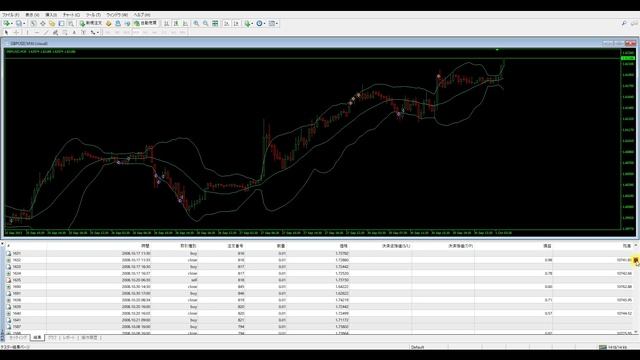Open the Navigator panel icon
640x360 pixels.
coord(52,23)
